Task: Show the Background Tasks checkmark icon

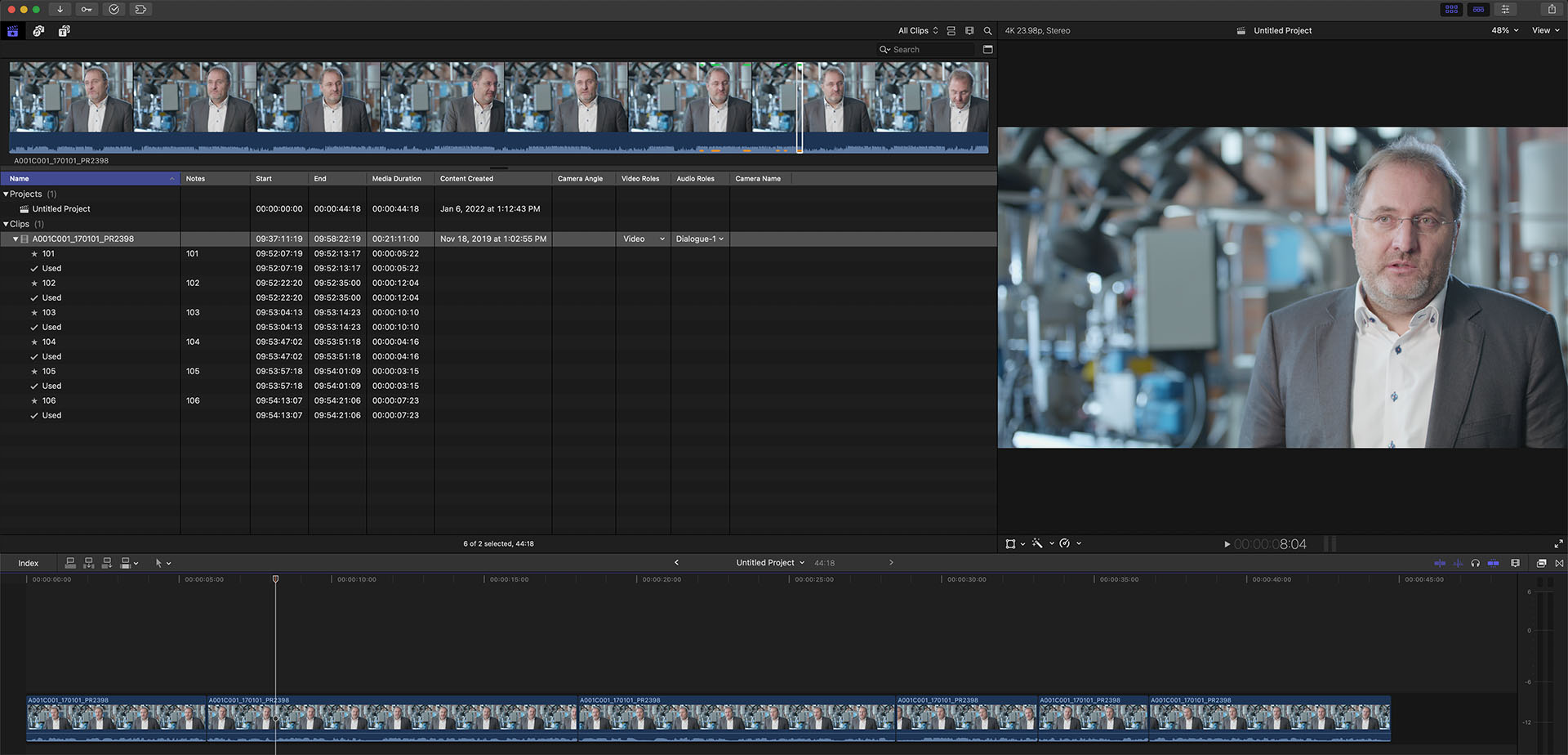Action: [114, 9]
